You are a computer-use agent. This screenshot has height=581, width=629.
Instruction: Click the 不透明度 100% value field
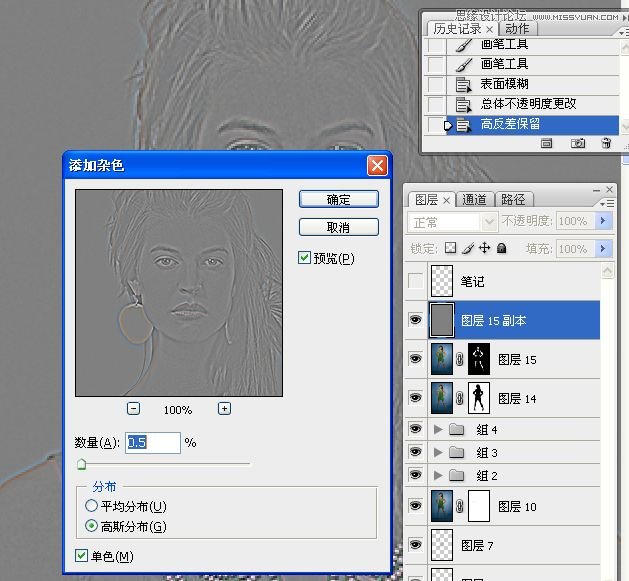(x=575, y=221)
